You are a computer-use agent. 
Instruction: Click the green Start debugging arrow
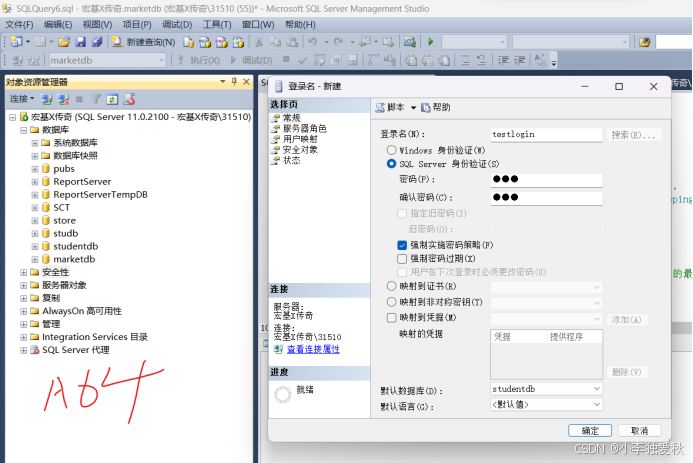(x=430, y=42)
